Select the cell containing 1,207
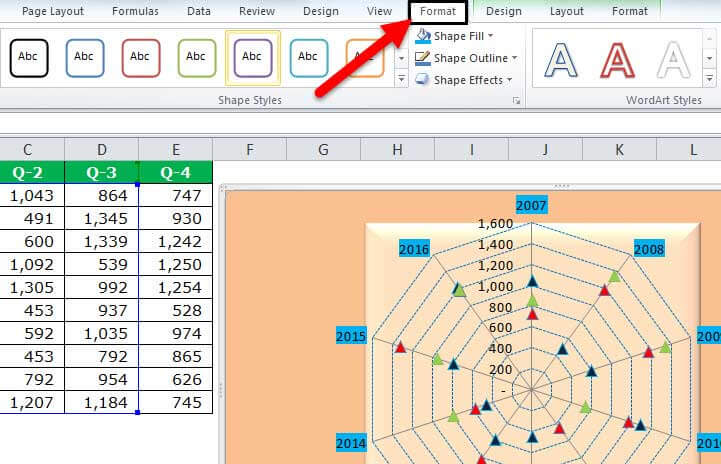Viewport: 721px width, 464px height. (x=32, y=402)
